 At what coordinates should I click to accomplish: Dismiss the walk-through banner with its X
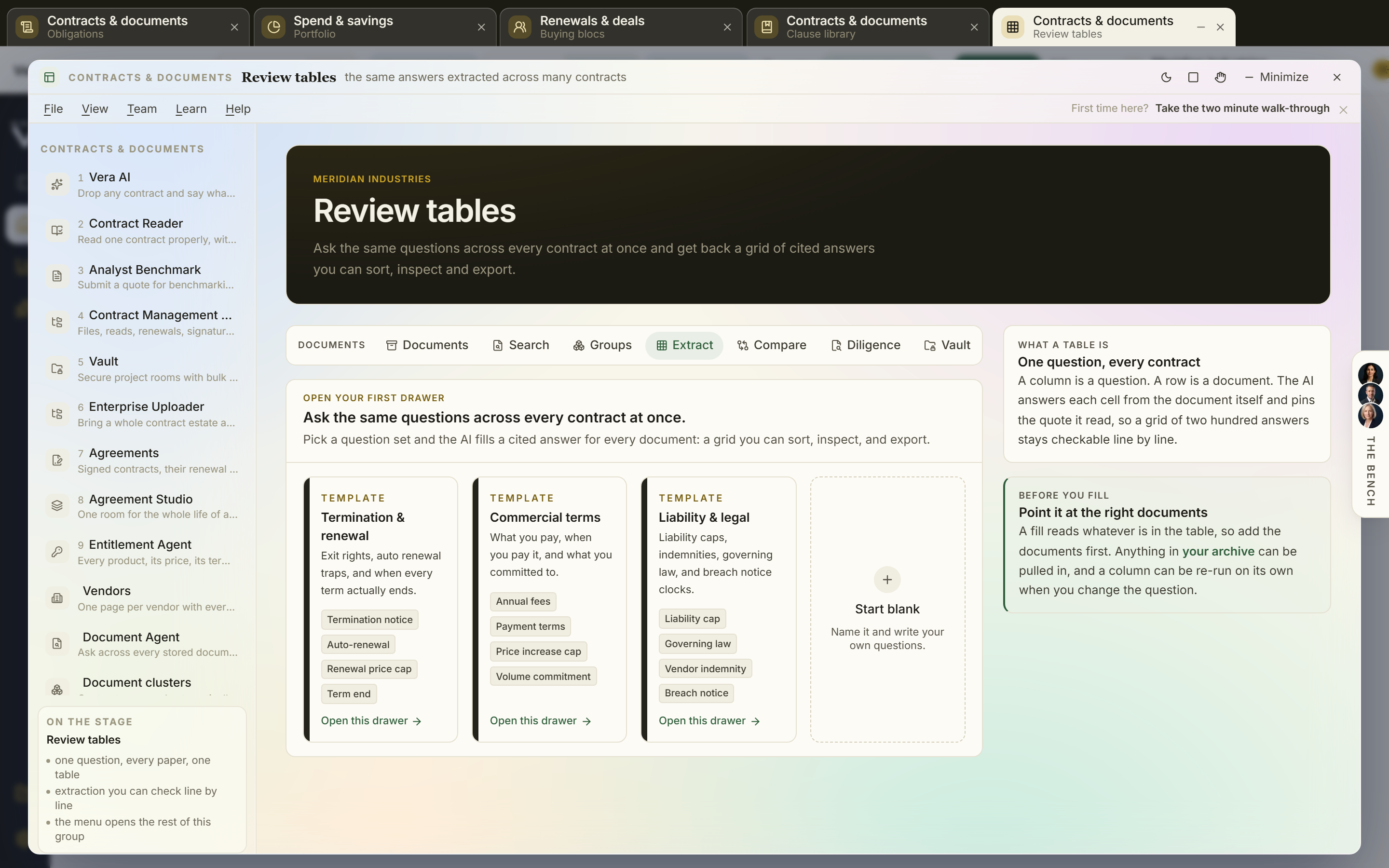1343,109
